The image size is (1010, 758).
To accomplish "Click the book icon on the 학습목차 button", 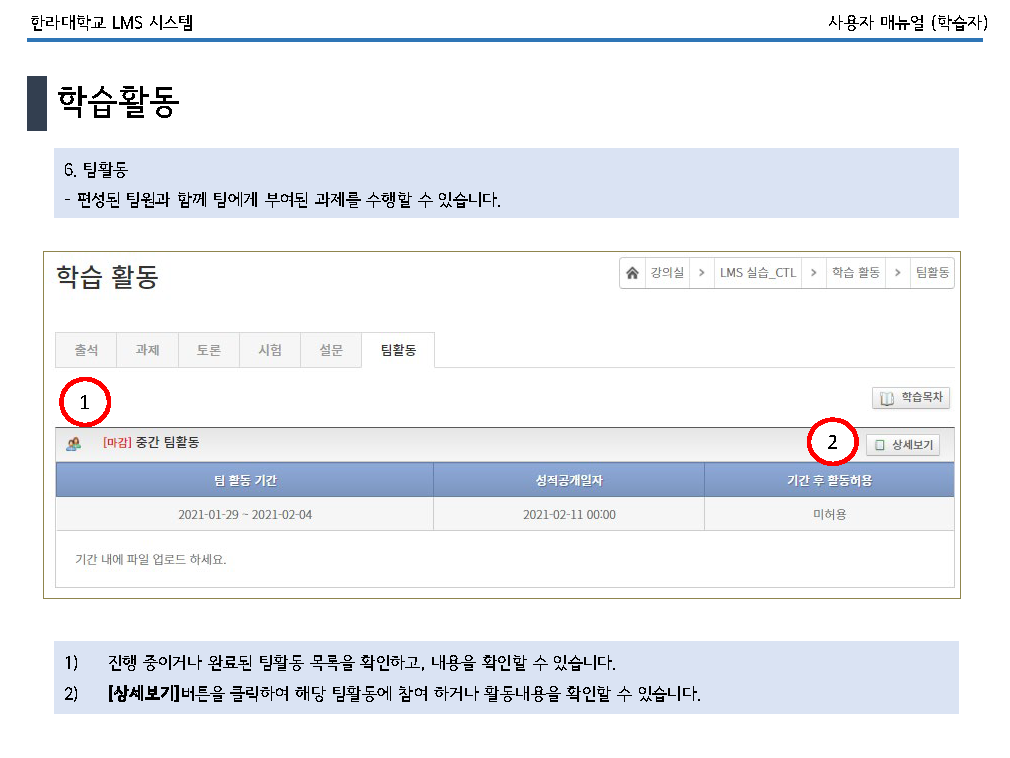I will pyautogui.click(x=886, y=398).
